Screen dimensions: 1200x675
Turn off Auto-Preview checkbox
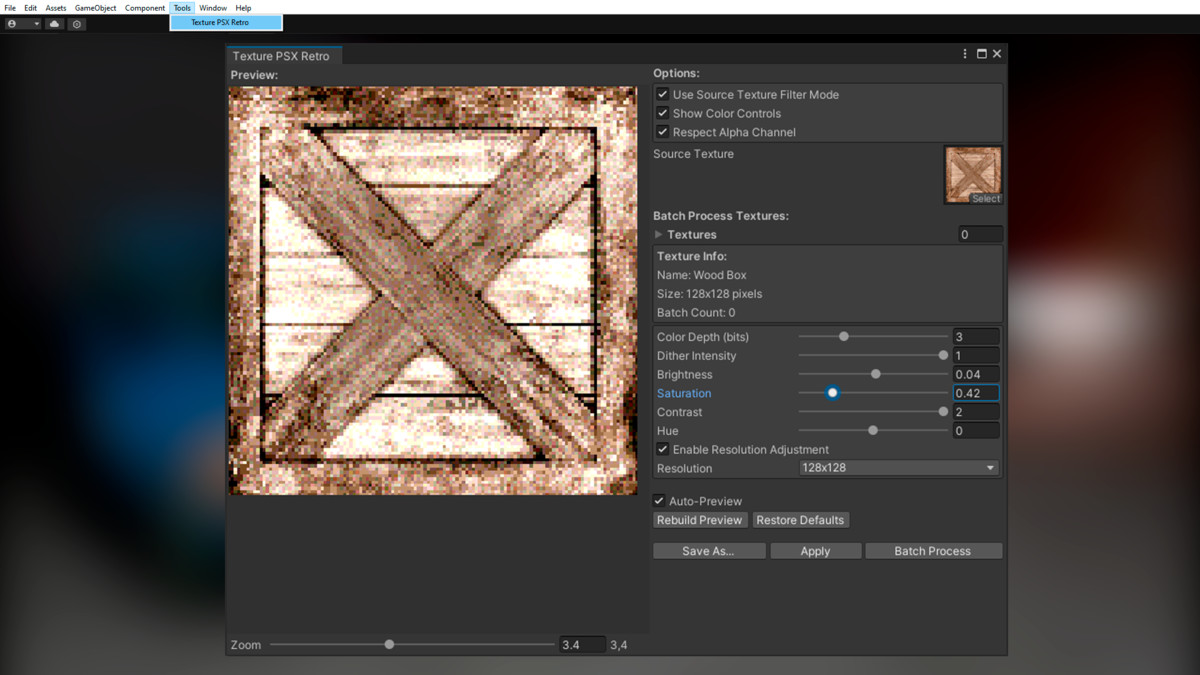tap(659, 501)
